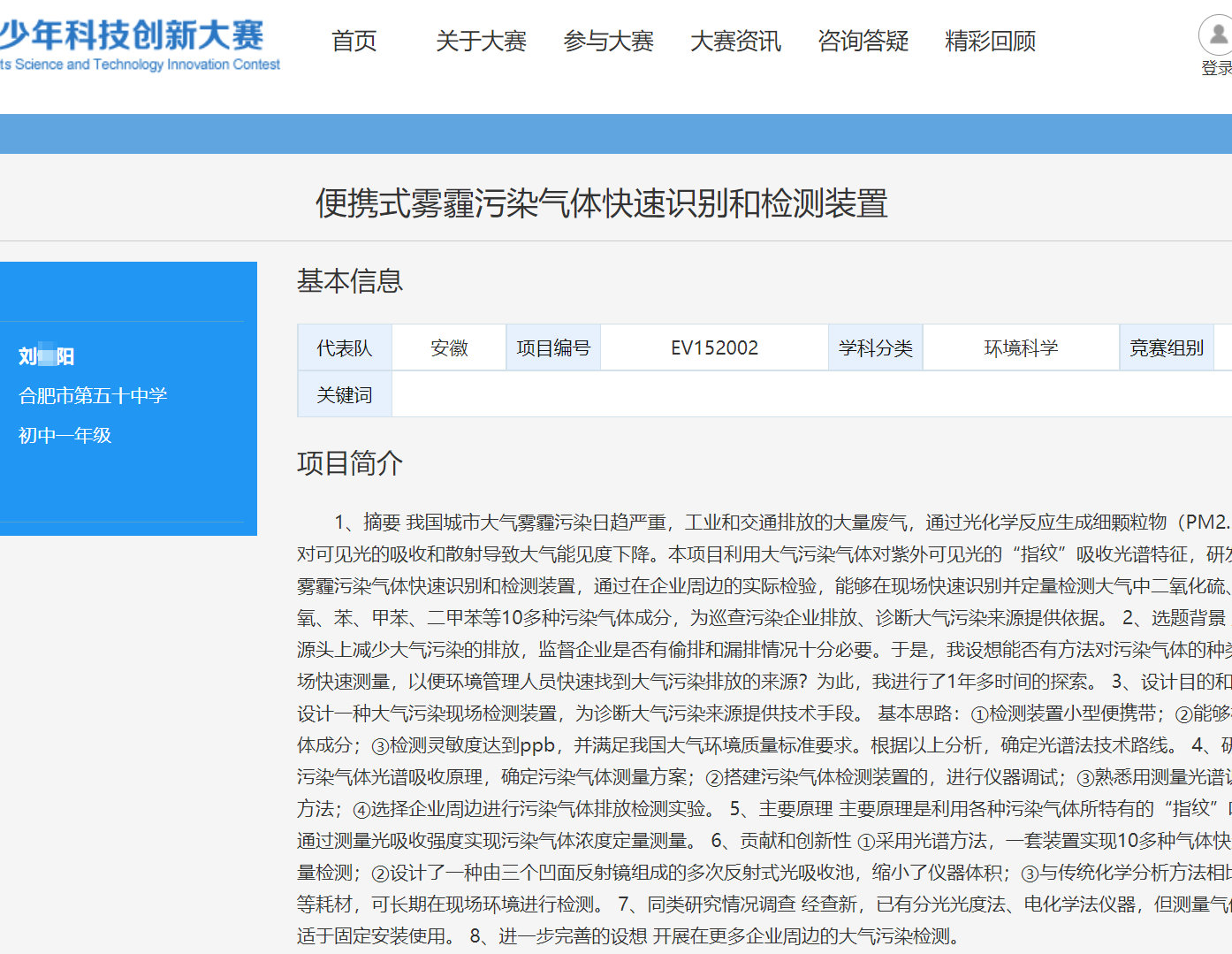Click 初中一年级 in the blue sidebar
This screenshot has height=954, width=1232.
pyautogui.click(x=63, y=435)
